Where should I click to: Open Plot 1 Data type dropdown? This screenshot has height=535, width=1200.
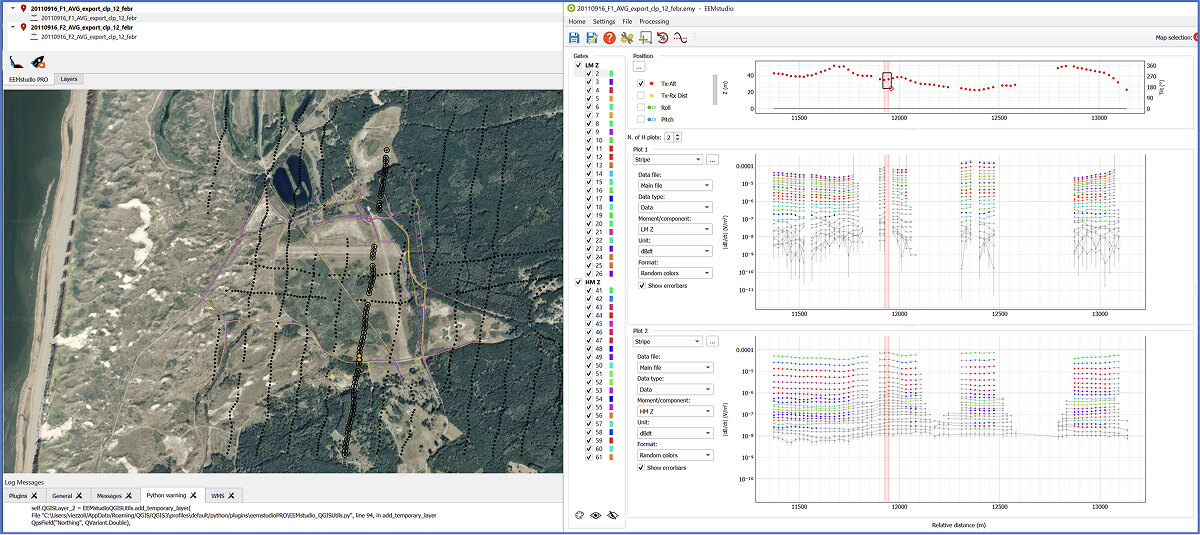coord(675,207)
